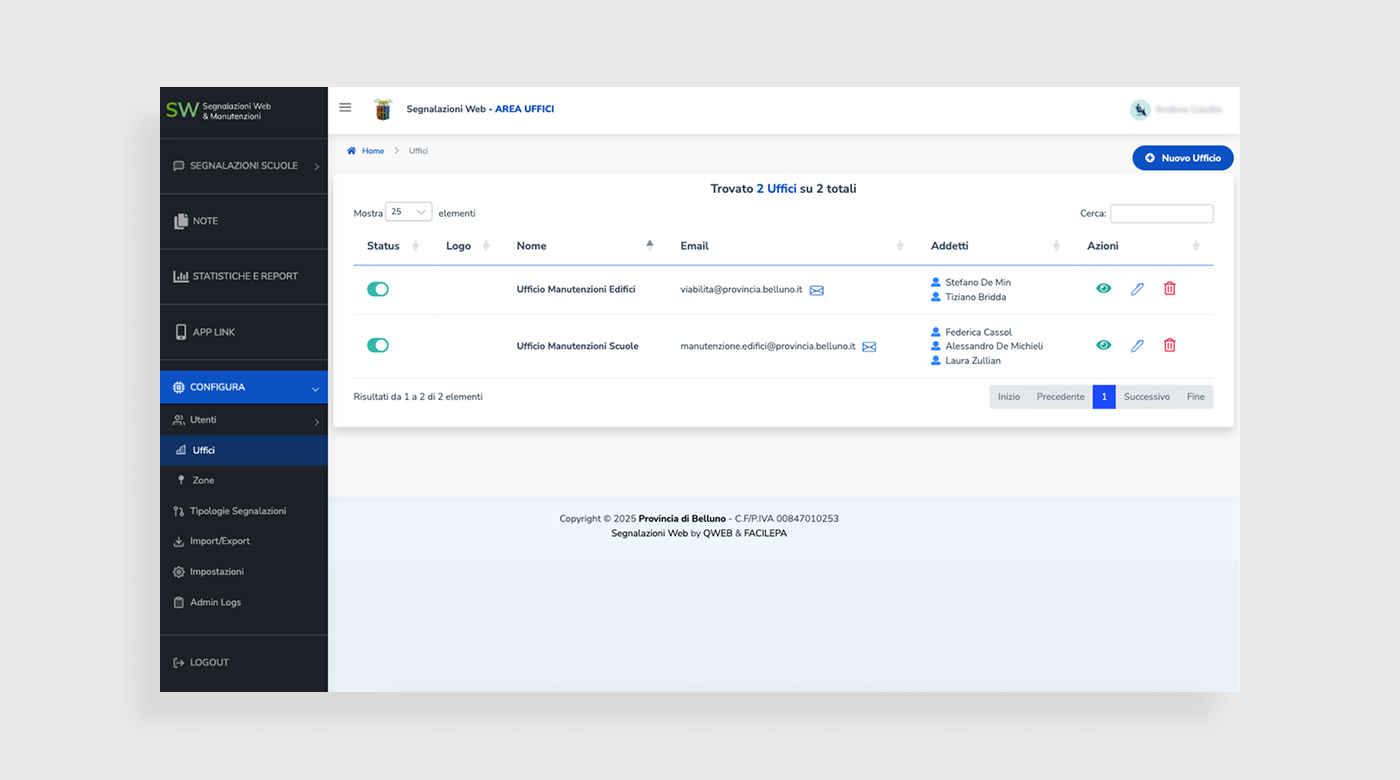
Task: Delete Ufficio Manutenzioni Edifici with trash icon
Action: (x=1169, y=289)
